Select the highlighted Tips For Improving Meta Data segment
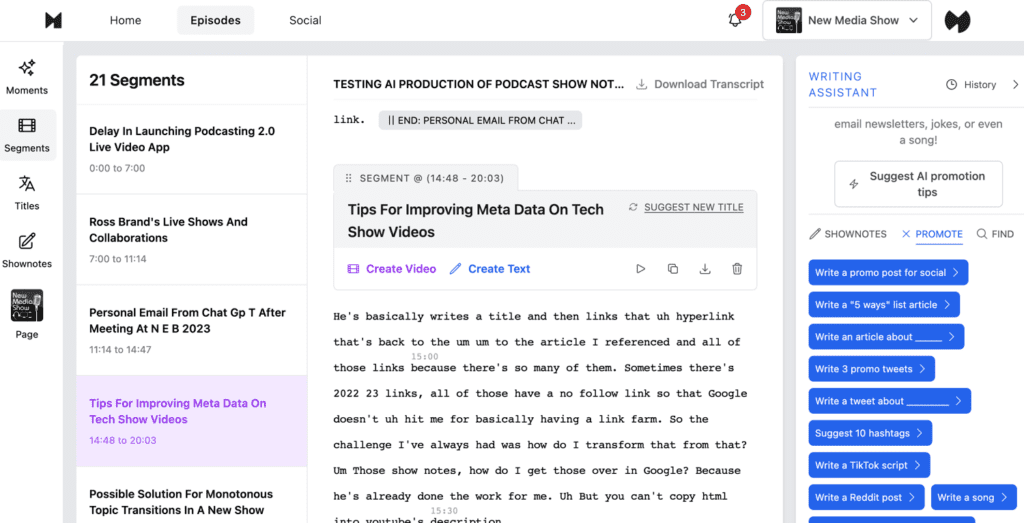The image size is (1024, 523). coord(191,421)
